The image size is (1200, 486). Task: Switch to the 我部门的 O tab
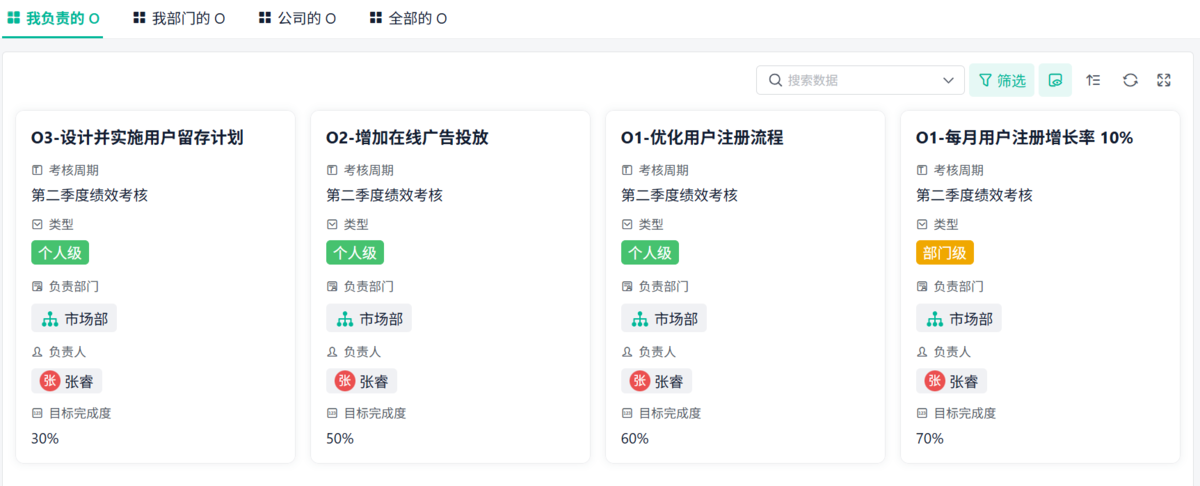point(179,18)
